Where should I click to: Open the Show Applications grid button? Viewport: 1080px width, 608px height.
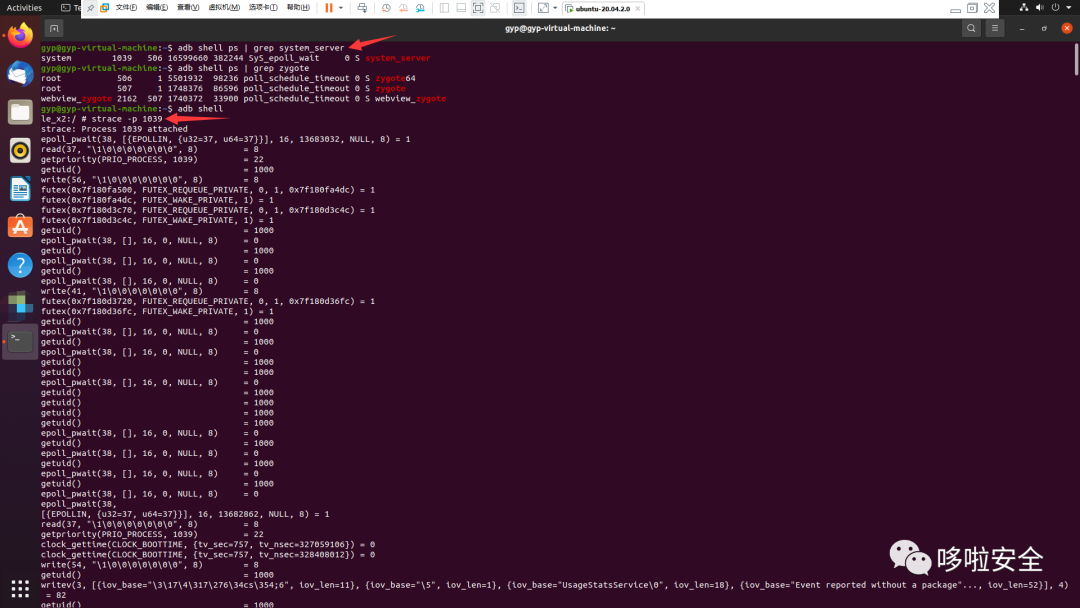[20, 589]
